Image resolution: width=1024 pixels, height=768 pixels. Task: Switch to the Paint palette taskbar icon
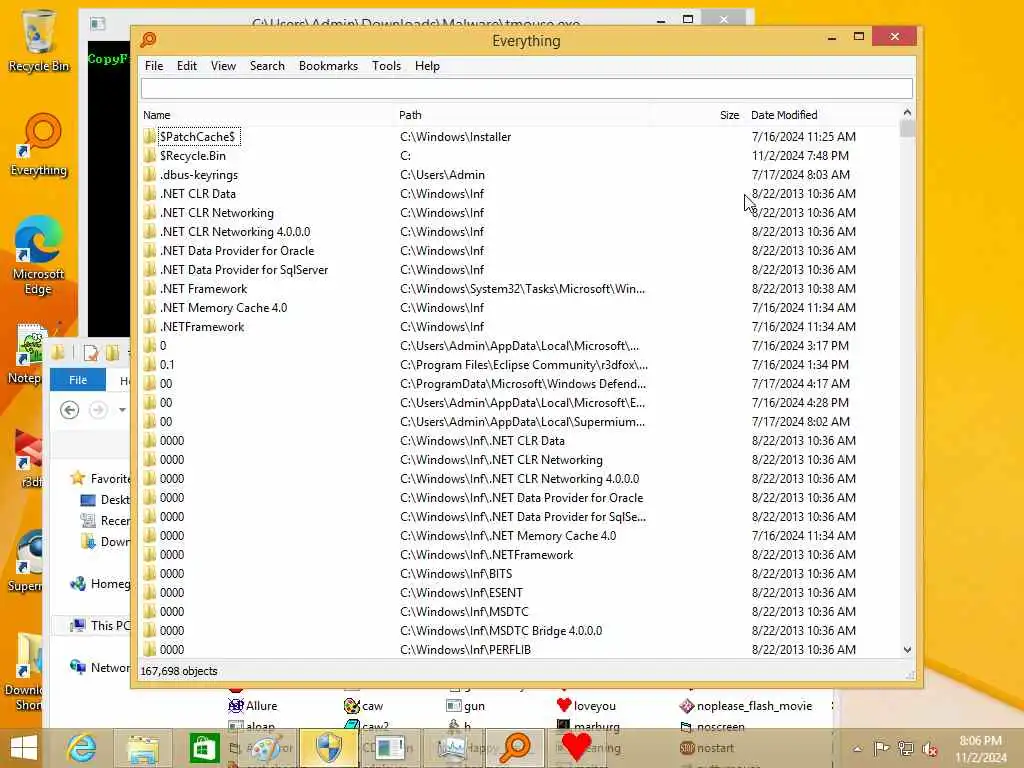coord(266,748)
